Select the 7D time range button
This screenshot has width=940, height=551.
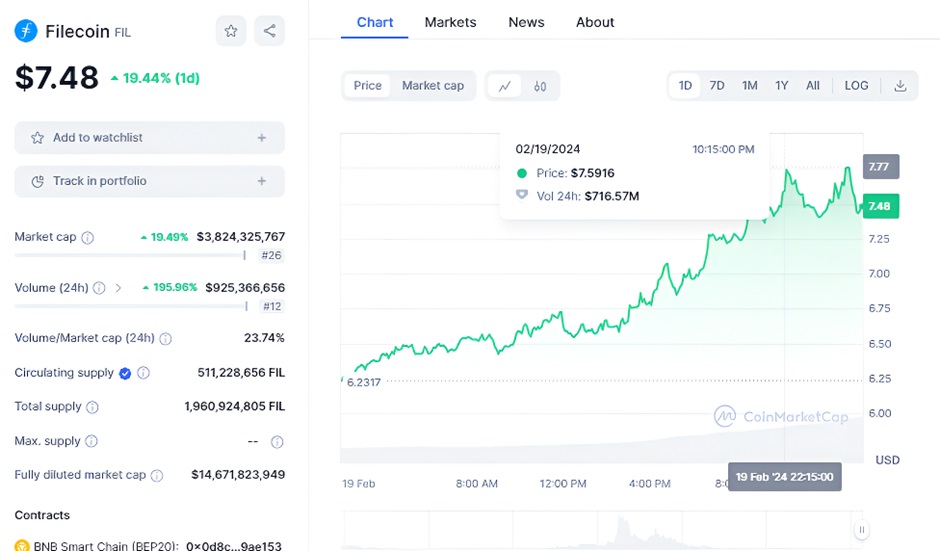(717, 86)
